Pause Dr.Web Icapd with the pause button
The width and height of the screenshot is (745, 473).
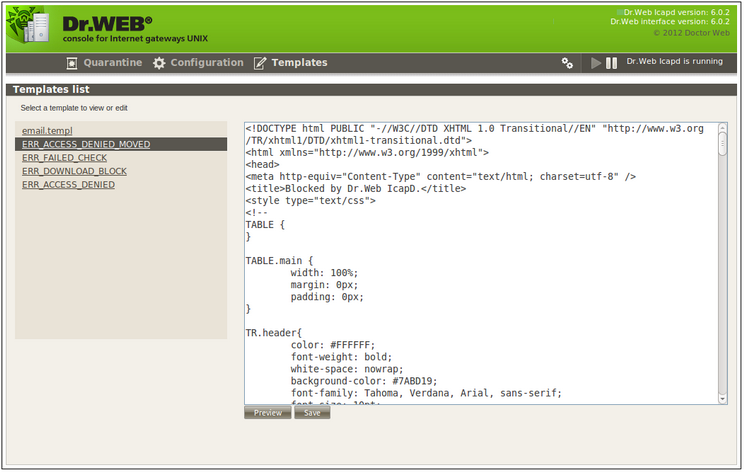(611, 63)
